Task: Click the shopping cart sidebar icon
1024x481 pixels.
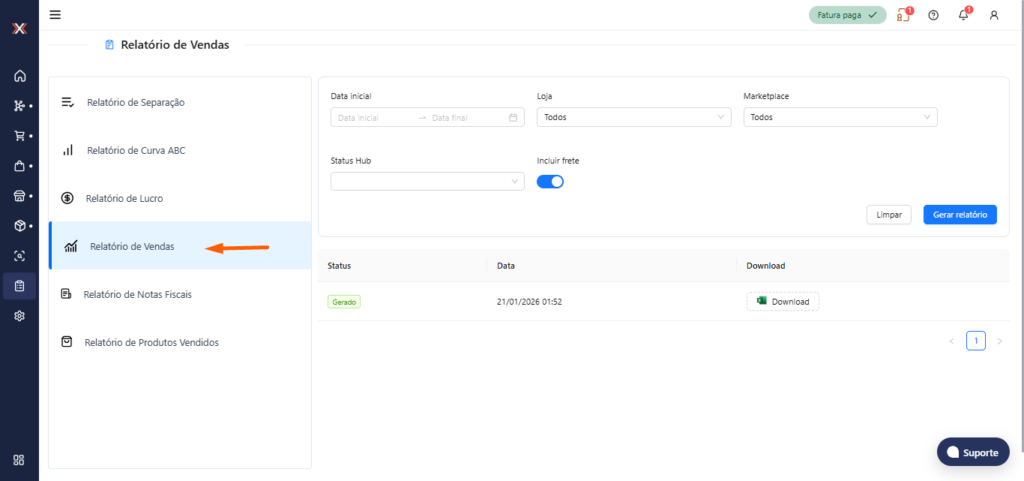Action: click(x=19, y=135)
